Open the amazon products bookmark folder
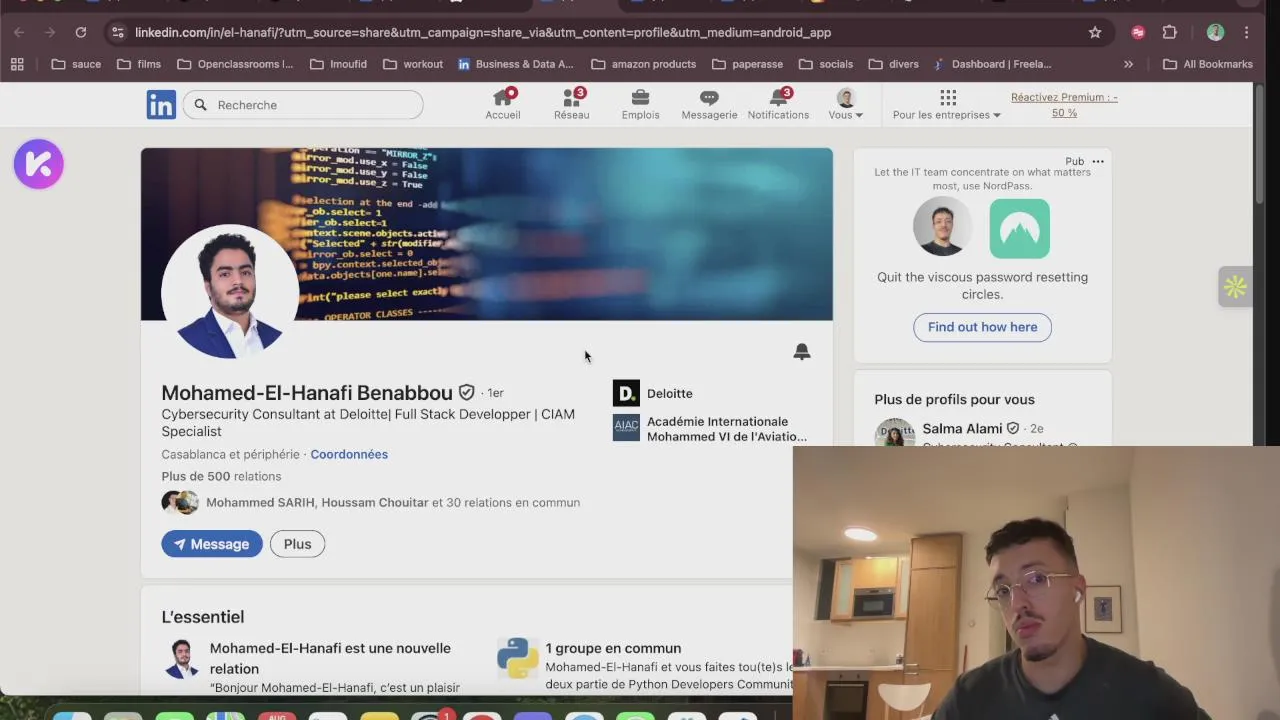1280x720 pixels. click(644, 64)
